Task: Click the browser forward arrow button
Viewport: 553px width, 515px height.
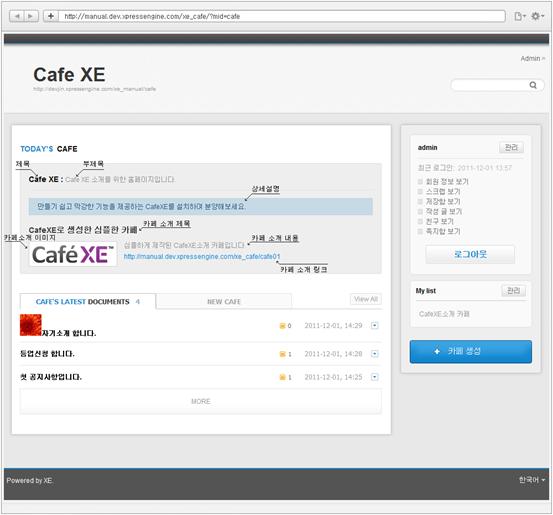Action: [x=31, y=16]
